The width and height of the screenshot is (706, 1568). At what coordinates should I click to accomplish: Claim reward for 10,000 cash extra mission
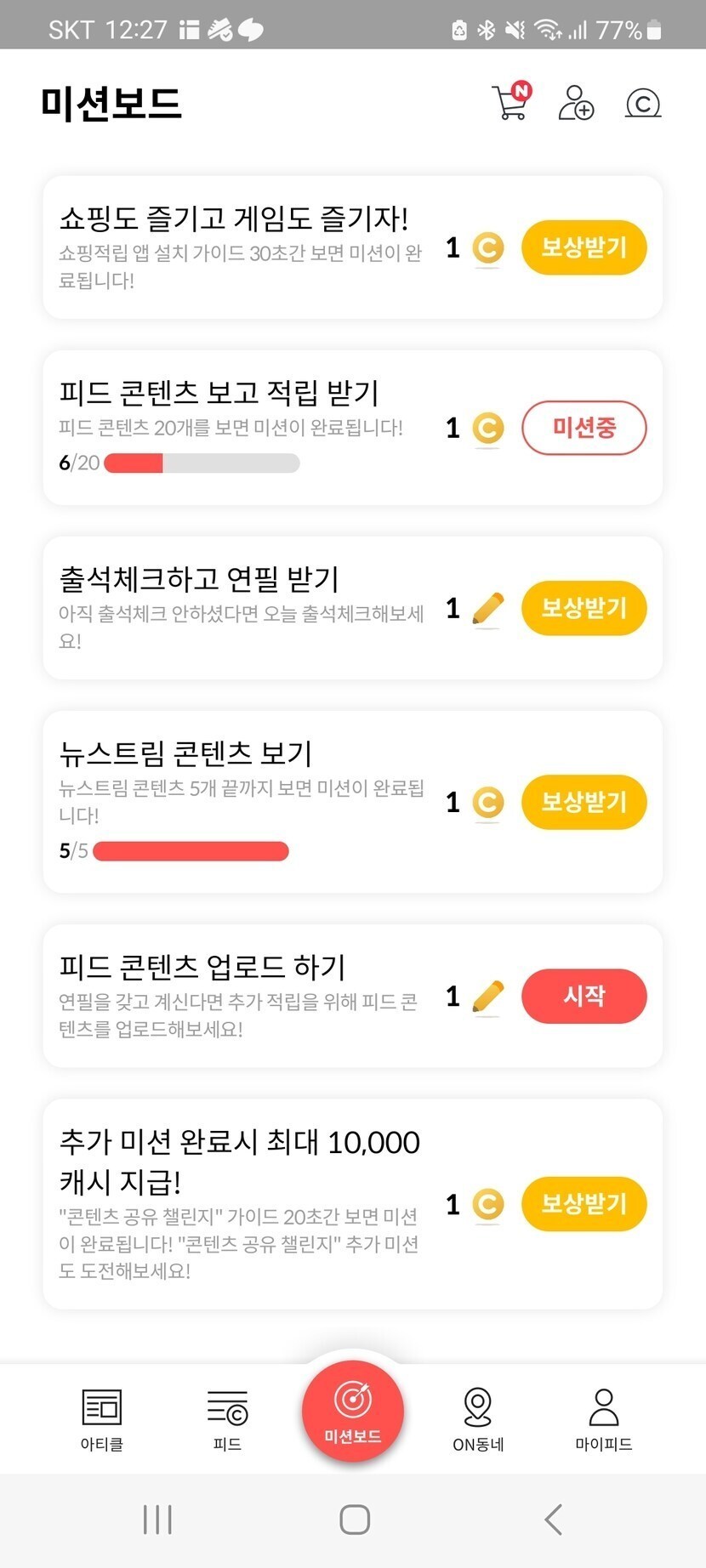584,1204
